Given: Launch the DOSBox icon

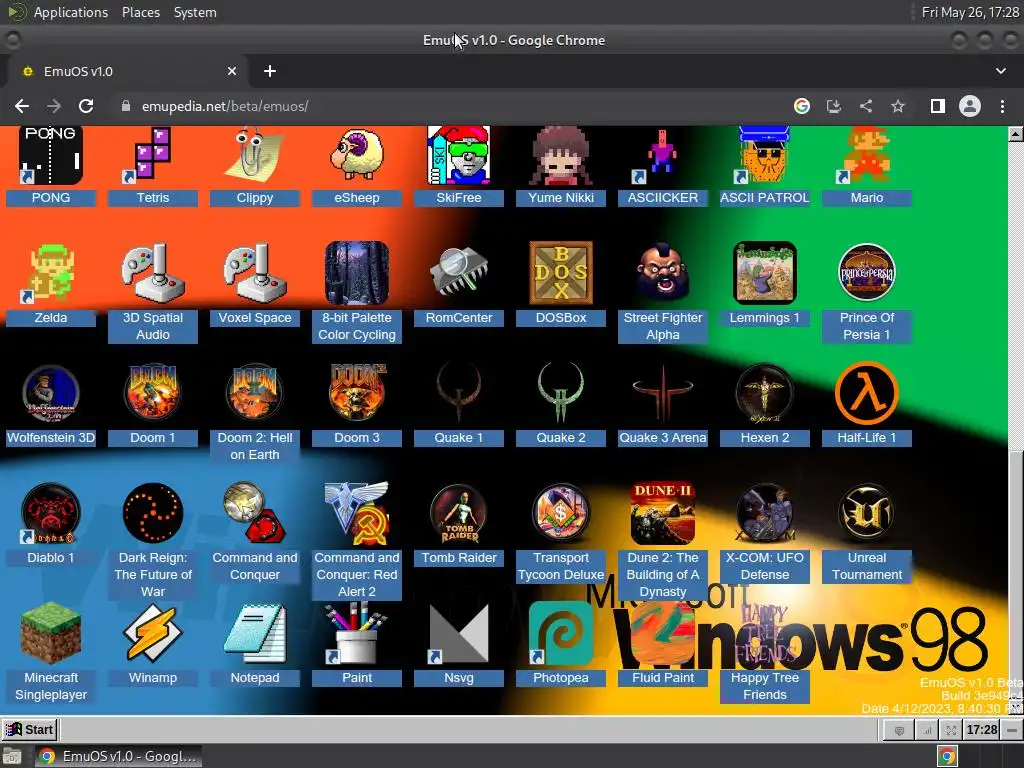Looking at the screenshot, I should coord(560,273).
